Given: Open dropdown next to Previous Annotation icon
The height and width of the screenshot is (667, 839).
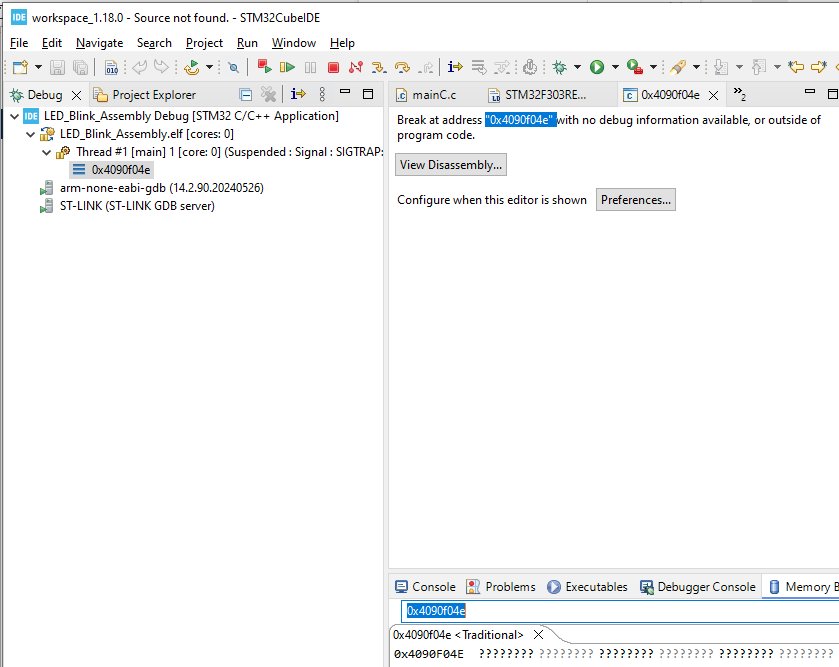Looking at the screenshot, I should pyautogui.click(x=777, y=67).
